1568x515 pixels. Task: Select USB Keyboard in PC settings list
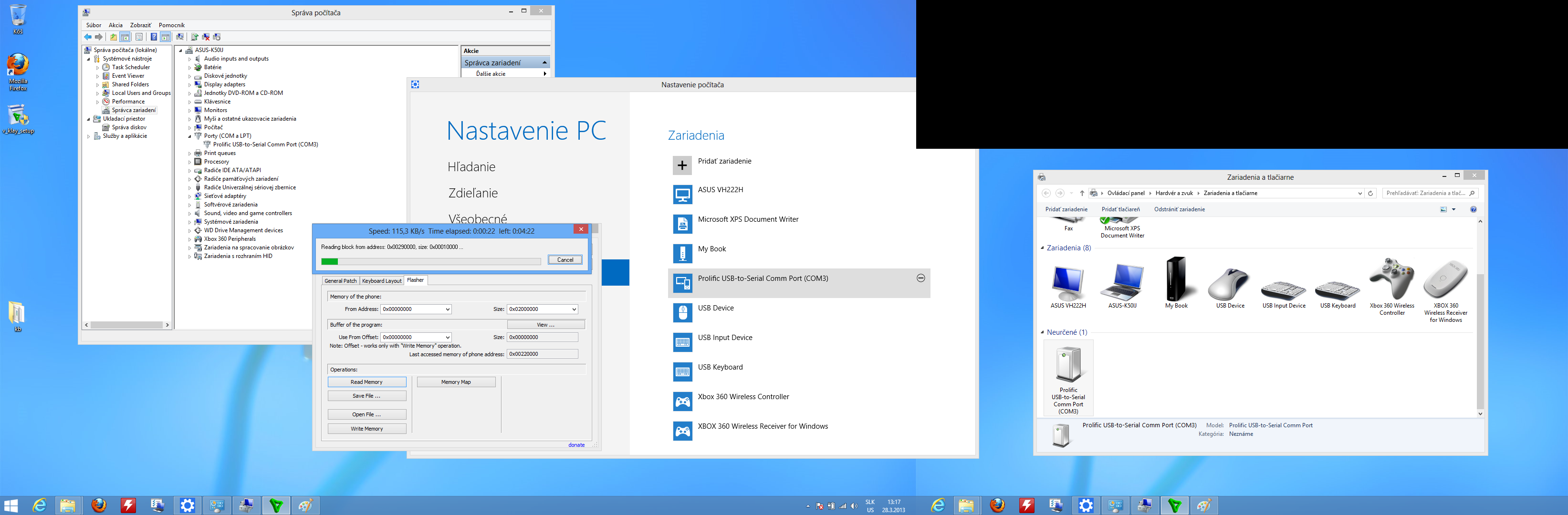[x=799, y=371]
